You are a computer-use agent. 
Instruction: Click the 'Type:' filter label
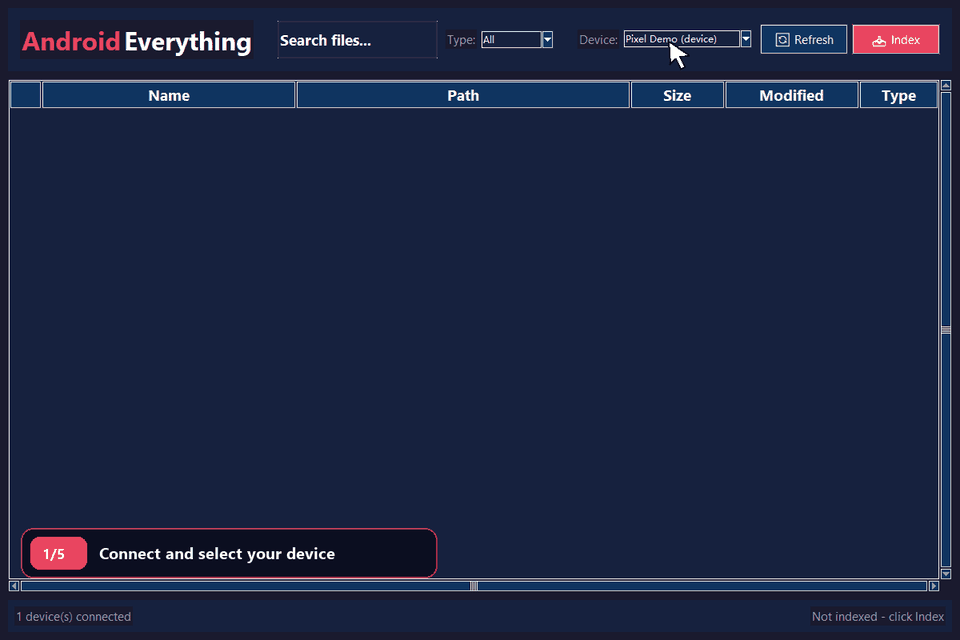[461, 40]
